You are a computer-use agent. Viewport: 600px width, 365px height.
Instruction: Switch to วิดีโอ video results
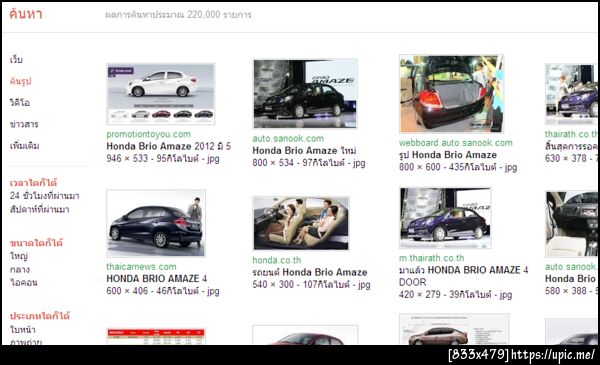click(20, 103)
